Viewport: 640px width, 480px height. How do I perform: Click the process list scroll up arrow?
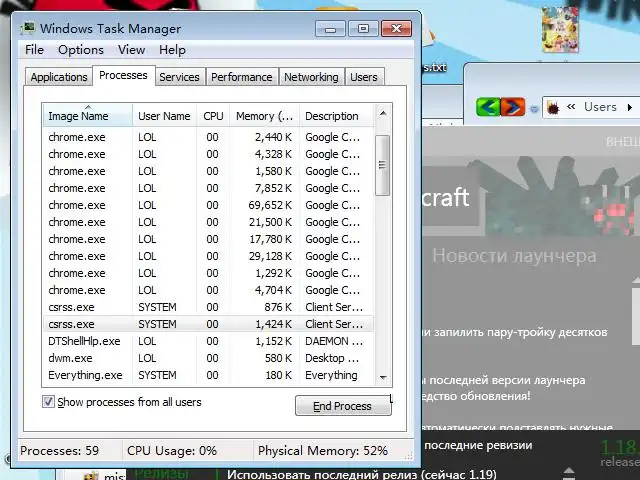pyautogui.click(x=382, y=114)
